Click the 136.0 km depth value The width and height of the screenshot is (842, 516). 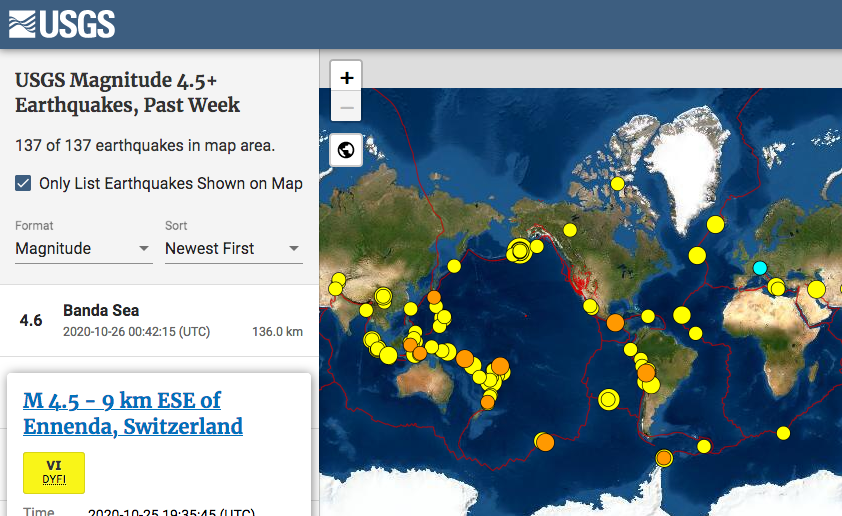[x=278, y=332]
